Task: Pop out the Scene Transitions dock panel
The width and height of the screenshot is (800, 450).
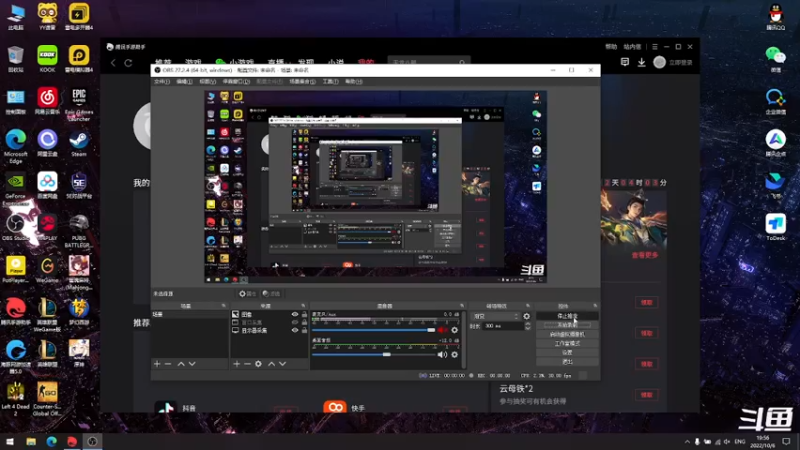Action: coord(528,306)
